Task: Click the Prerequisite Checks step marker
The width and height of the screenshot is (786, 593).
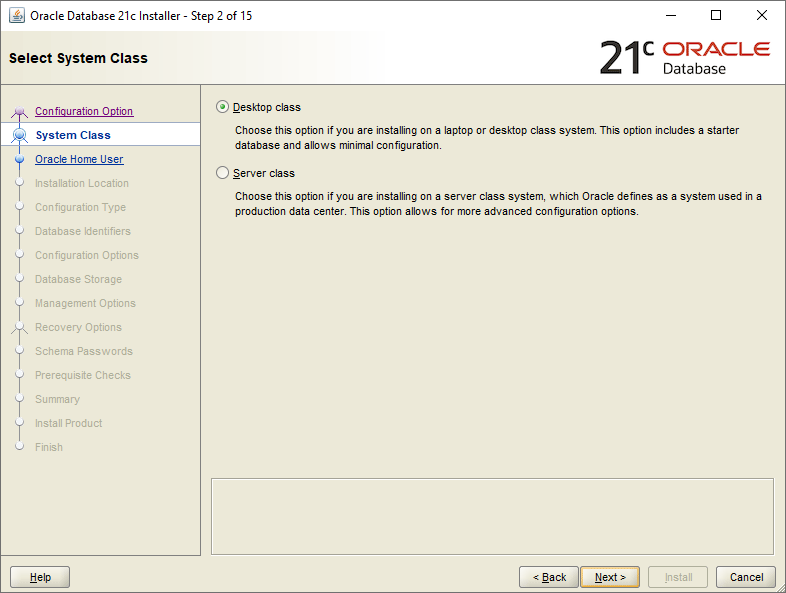Action: 20,374
